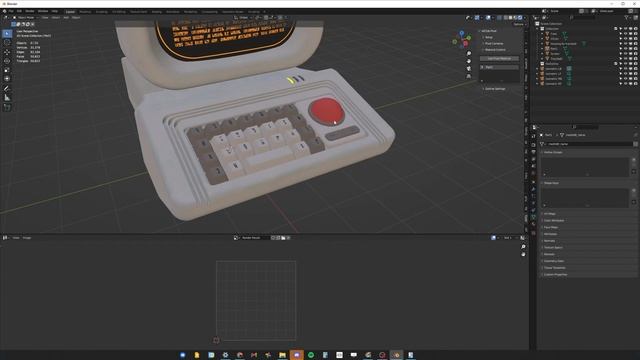Open the viewport Object menu
Screen dimensions: 640x360
click(76, 18)
